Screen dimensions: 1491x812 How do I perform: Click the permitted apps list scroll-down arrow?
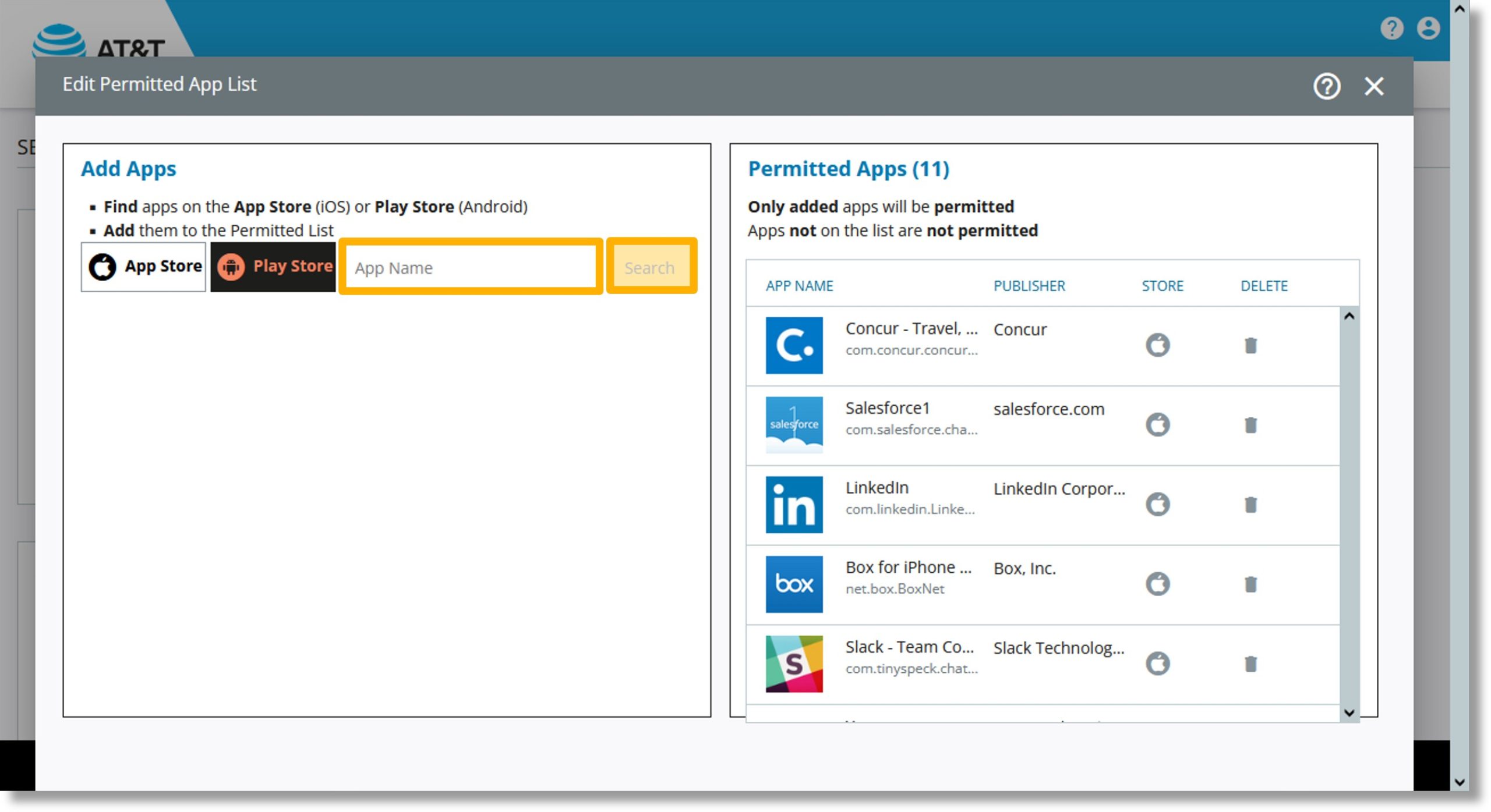1349,712
